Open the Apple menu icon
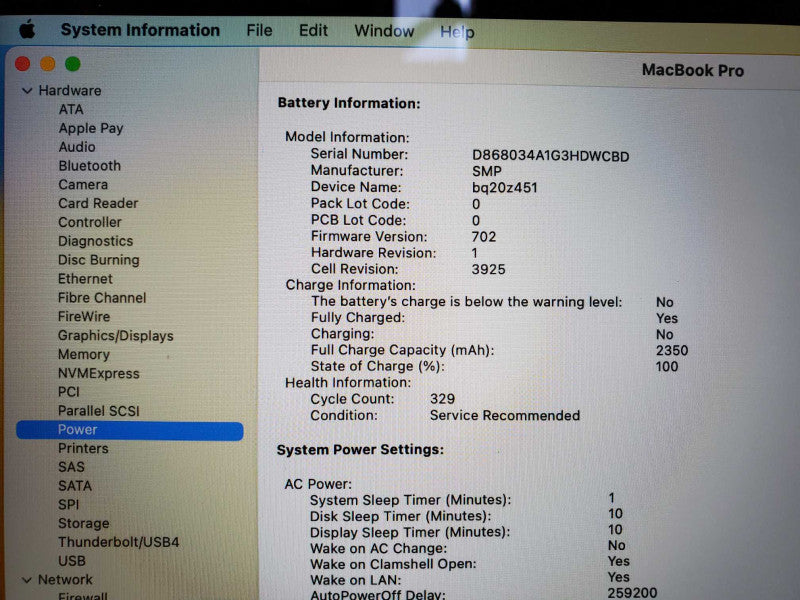 [x=28, y=29]
